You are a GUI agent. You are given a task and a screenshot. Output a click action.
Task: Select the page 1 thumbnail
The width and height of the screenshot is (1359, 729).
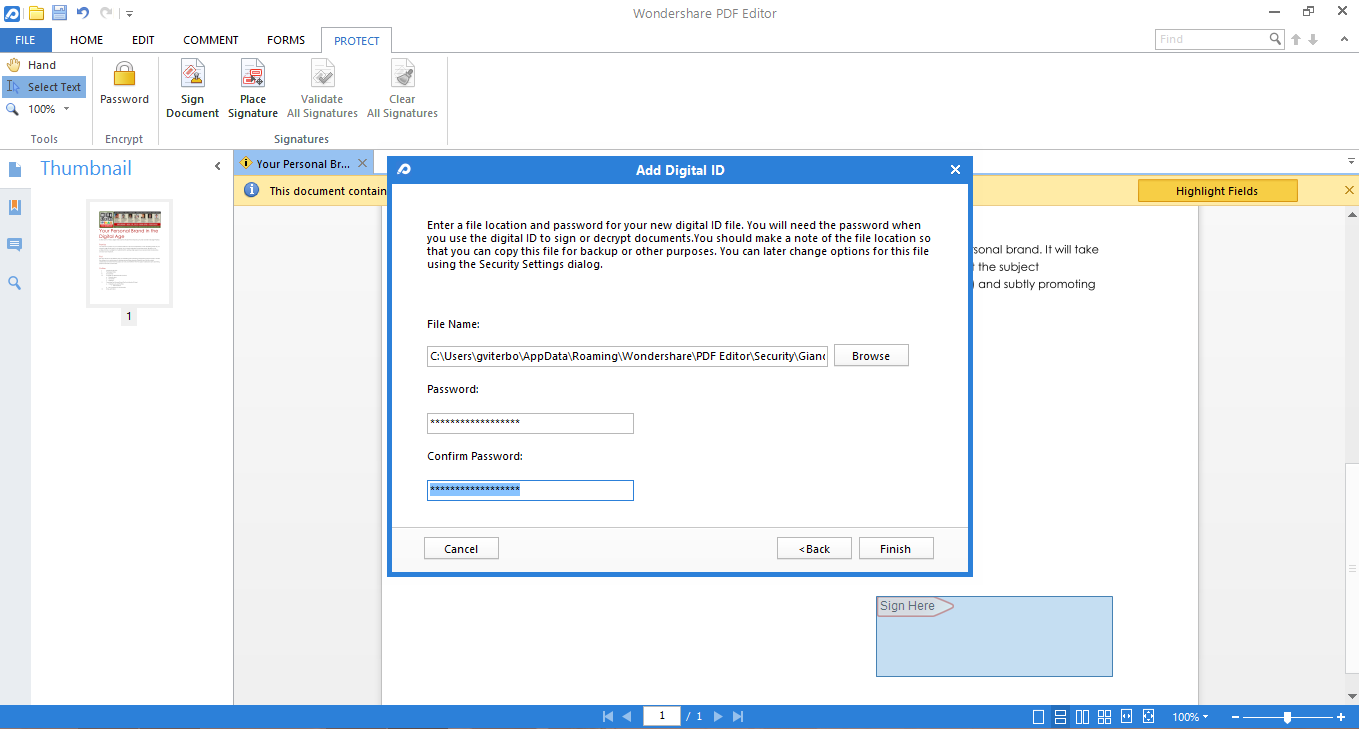(129, 253)
